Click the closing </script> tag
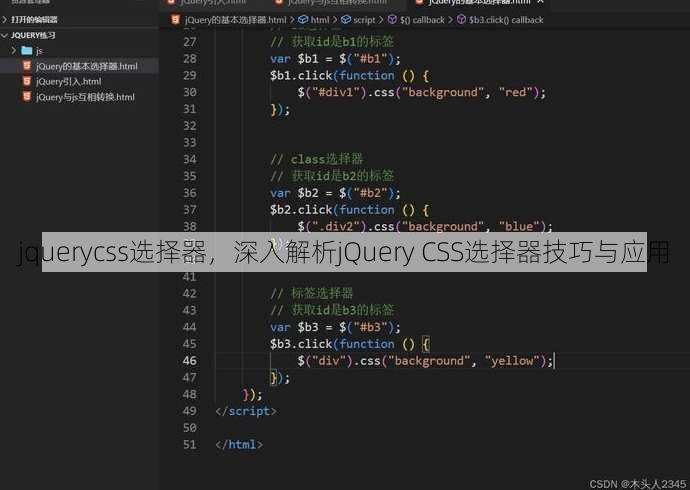The width and height of the screenshot is (690, 490). [246, 411]
